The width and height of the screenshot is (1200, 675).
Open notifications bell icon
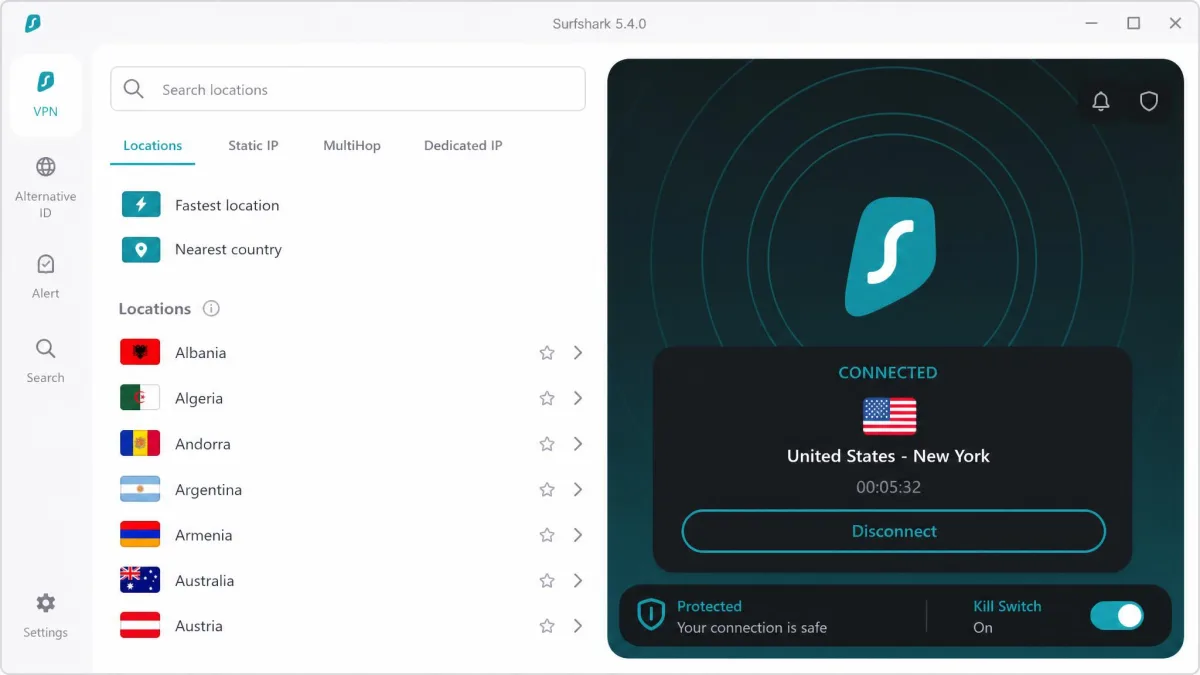[1101, 101]
